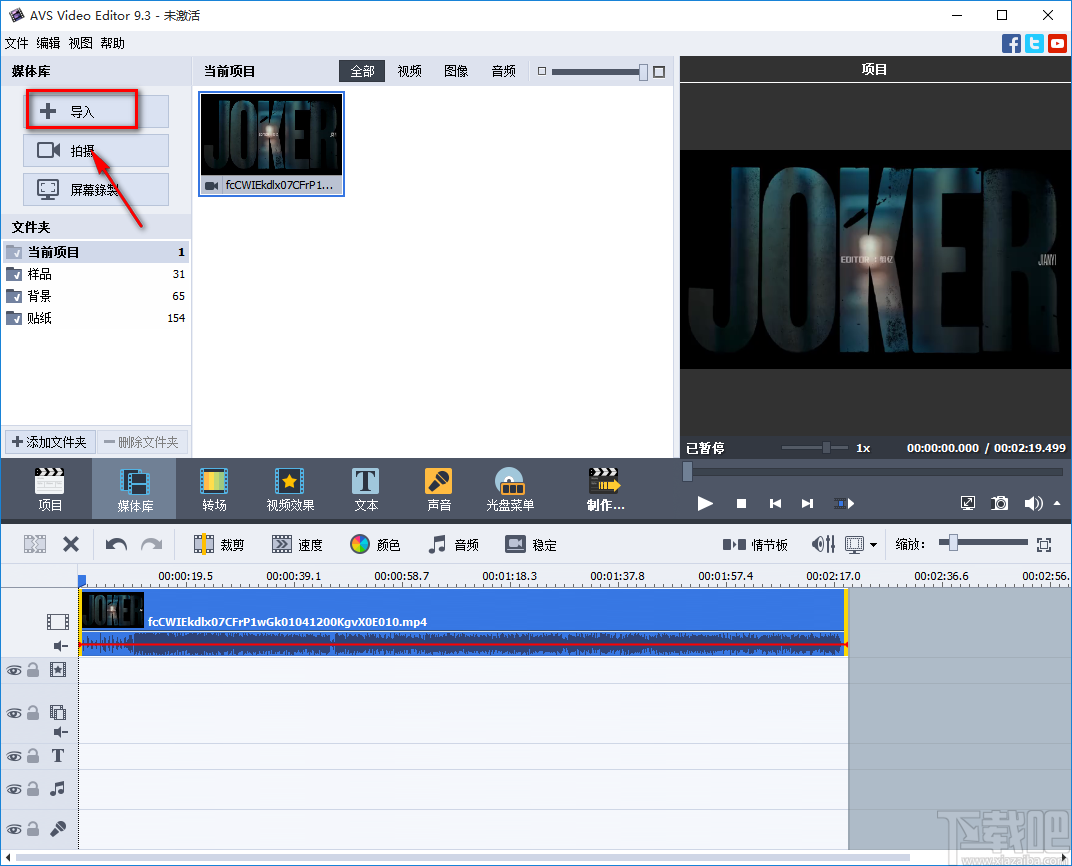1072x866 pixels.
Task: Click the split clip icon on timeline toolbar
Action: [35, 544]
